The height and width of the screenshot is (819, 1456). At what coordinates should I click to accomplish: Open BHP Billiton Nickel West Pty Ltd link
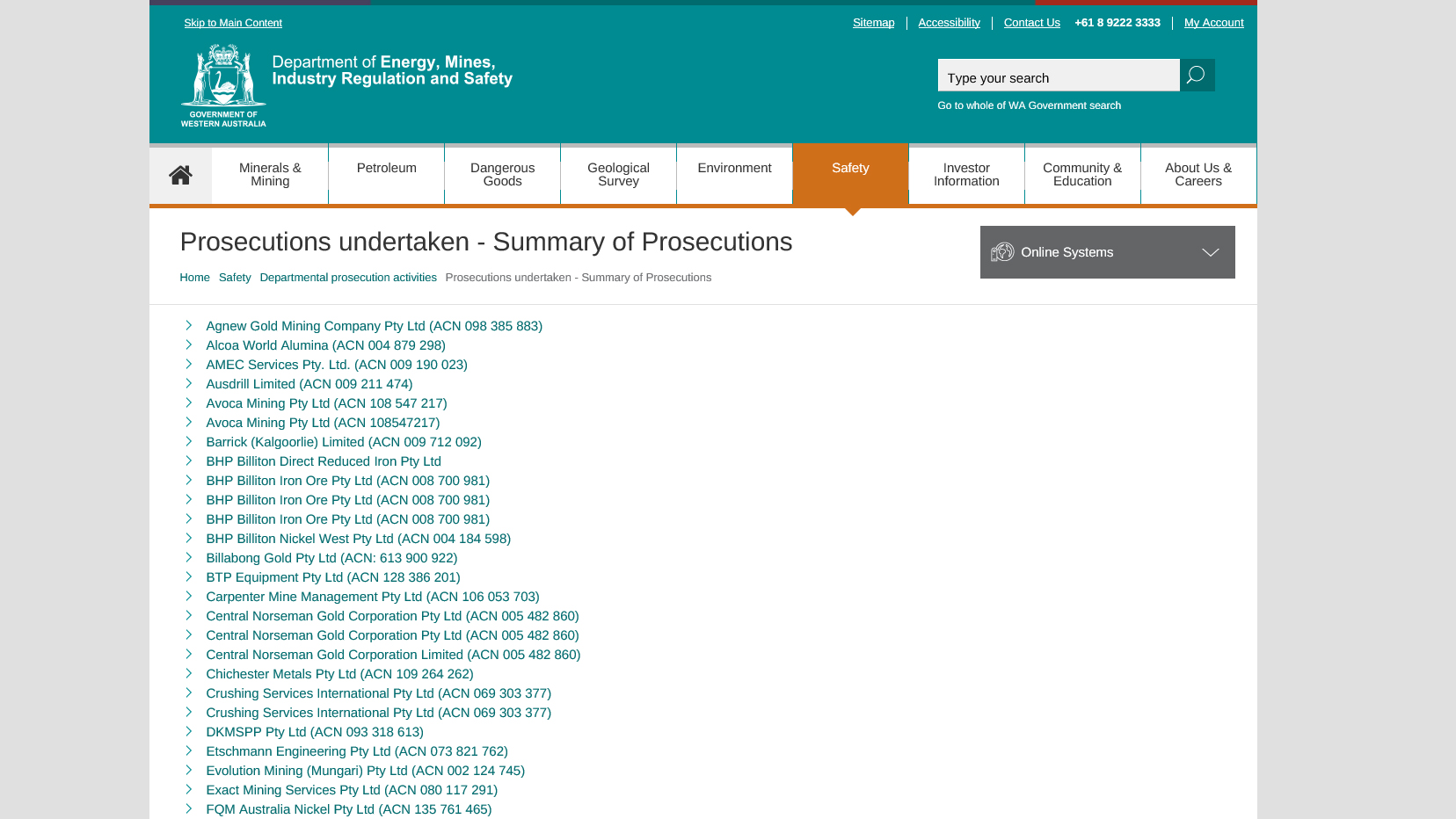pyautogui.click(x=358, y=539)
